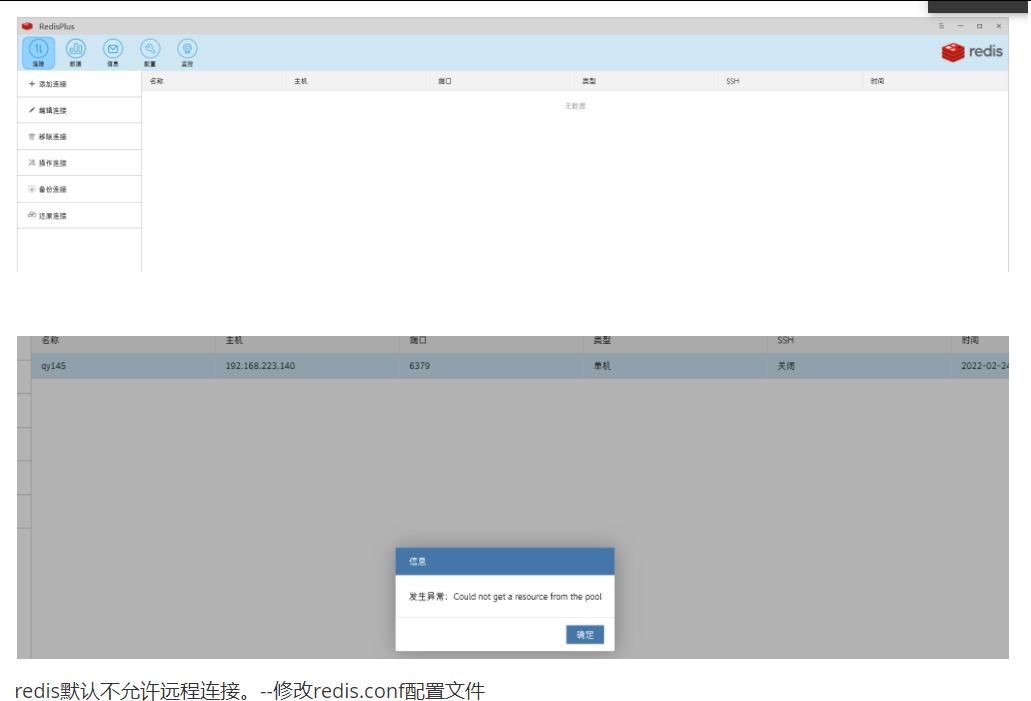Click 确定 button in the error dialog
The height and width of the screenshot is (701, 1031).
click(x=585, y=635)
